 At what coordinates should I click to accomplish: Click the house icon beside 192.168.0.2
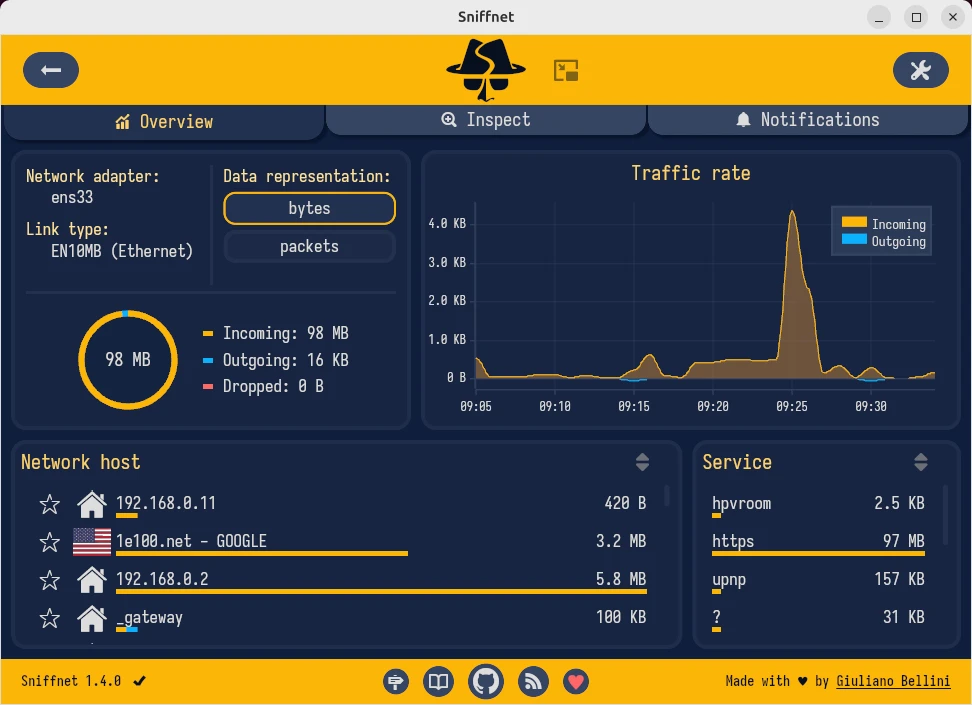92,580
